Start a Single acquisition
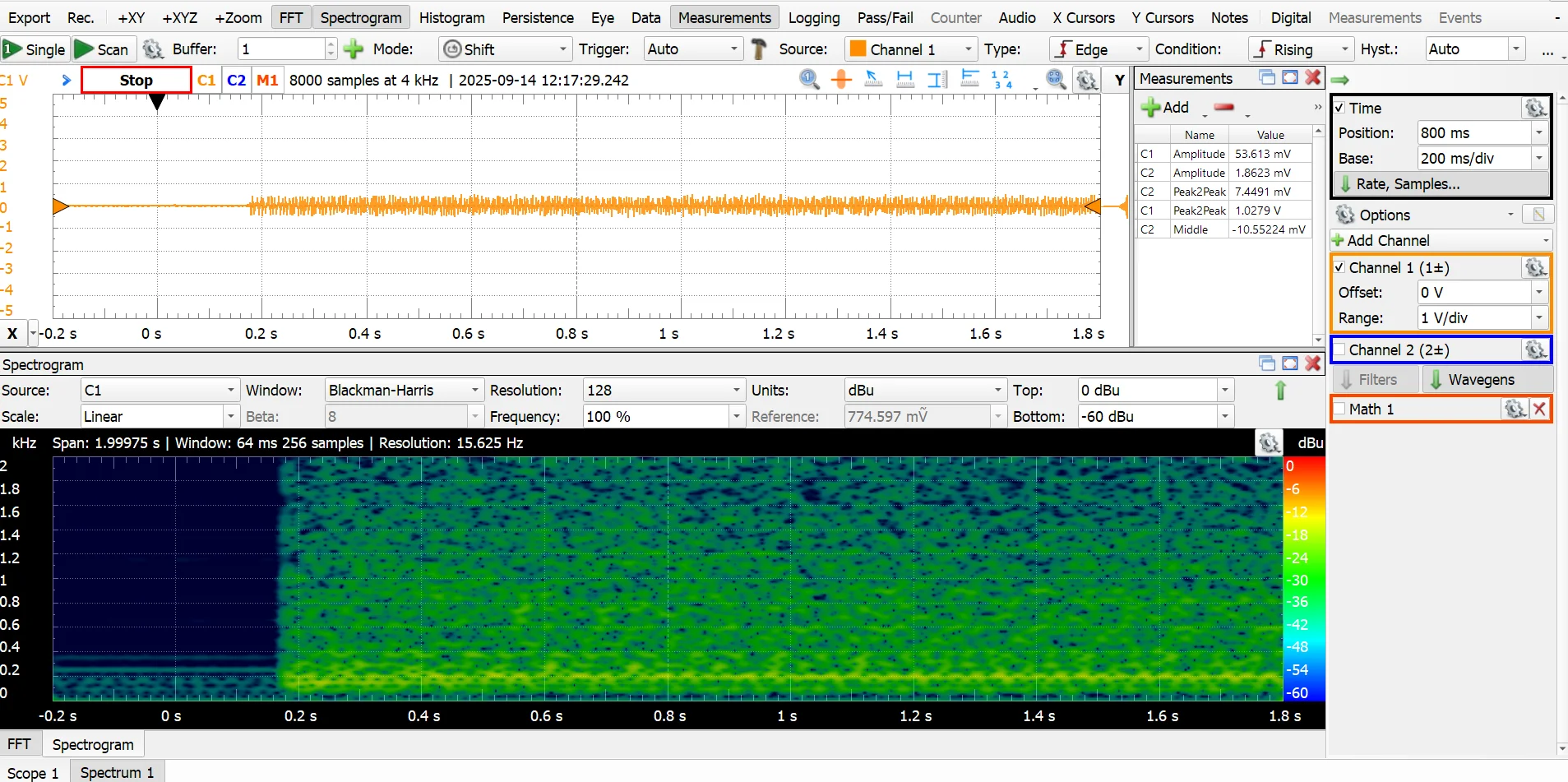Image resolution: width=1568 pixels, height=782 pixels. [x=35, y=49]
